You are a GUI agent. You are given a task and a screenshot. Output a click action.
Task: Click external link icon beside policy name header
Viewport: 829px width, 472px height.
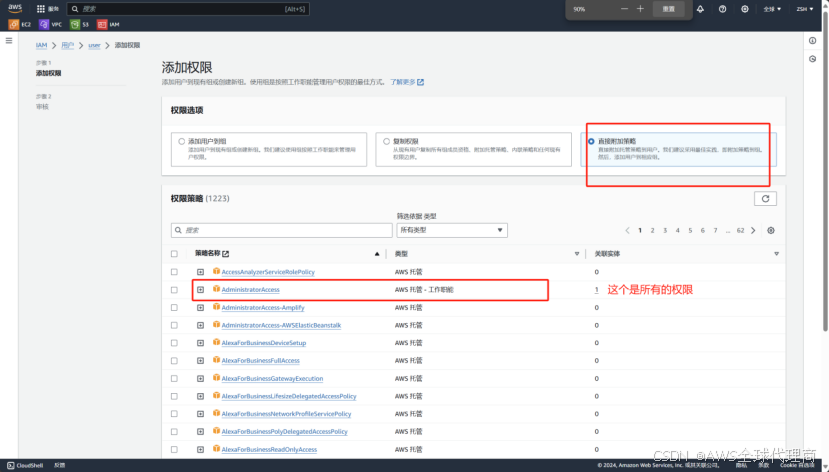pyautogui.click(x=226, y=254)
